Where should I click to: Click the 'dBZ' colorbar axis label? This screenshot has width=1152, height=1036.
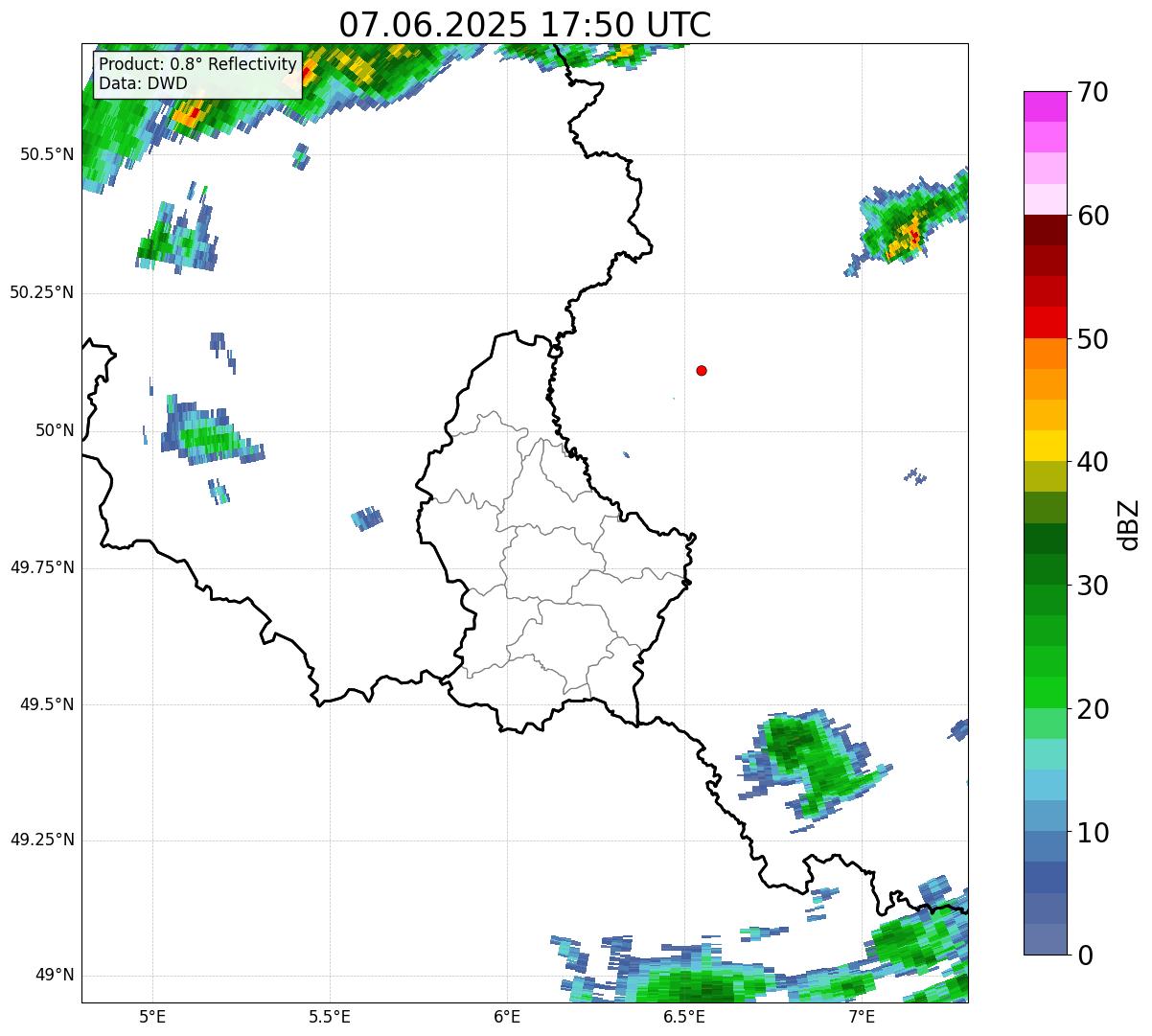pos(1129,523)
